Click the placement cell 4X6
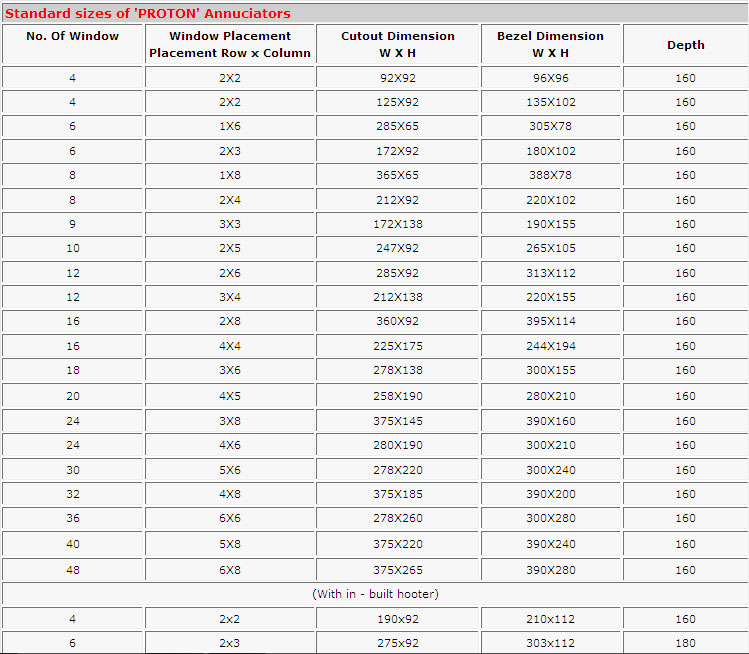 (x=230, y=445)
